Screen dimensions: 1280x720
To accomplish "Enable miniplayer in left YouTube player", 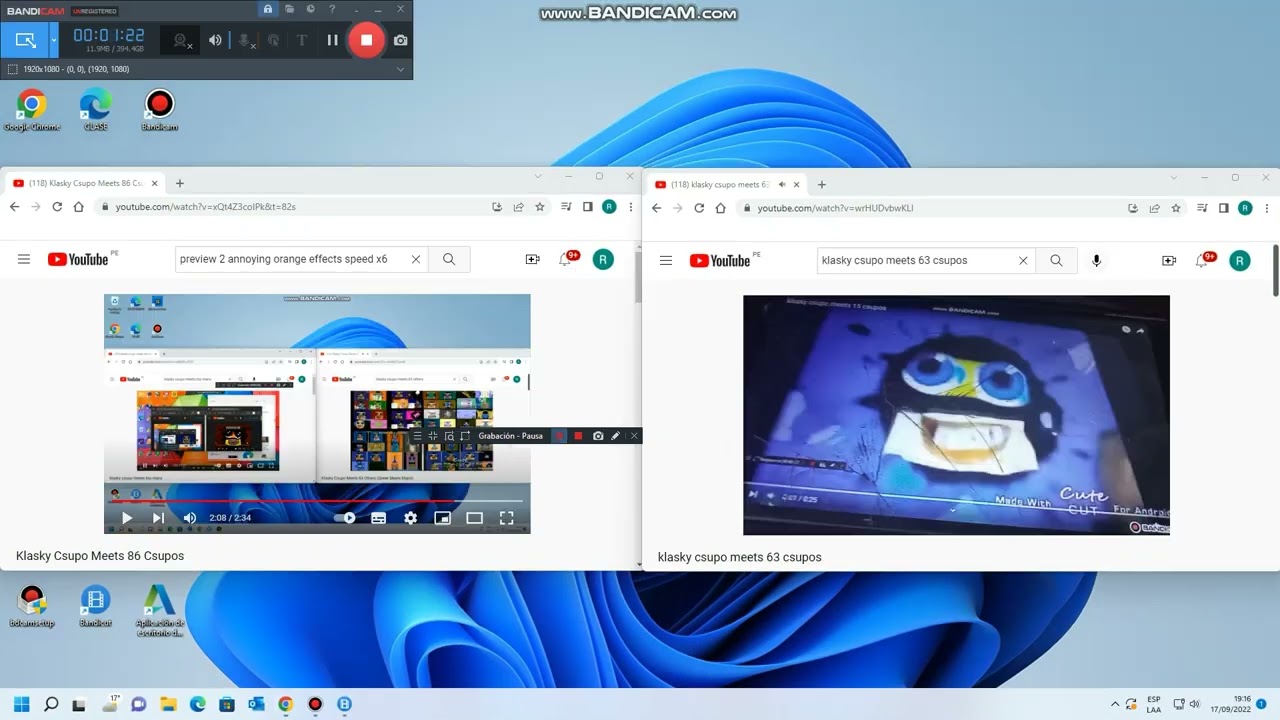I will click(x=442, y=518).
